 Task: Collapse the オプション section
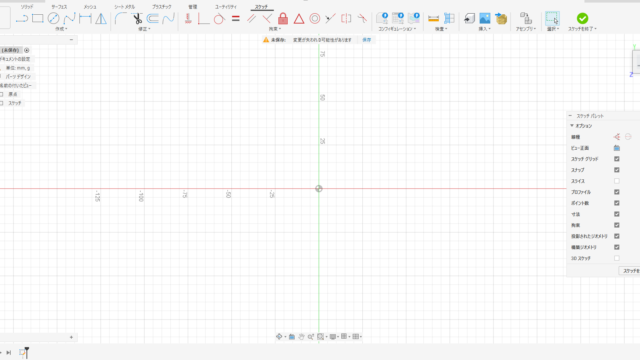pos(582,126)
